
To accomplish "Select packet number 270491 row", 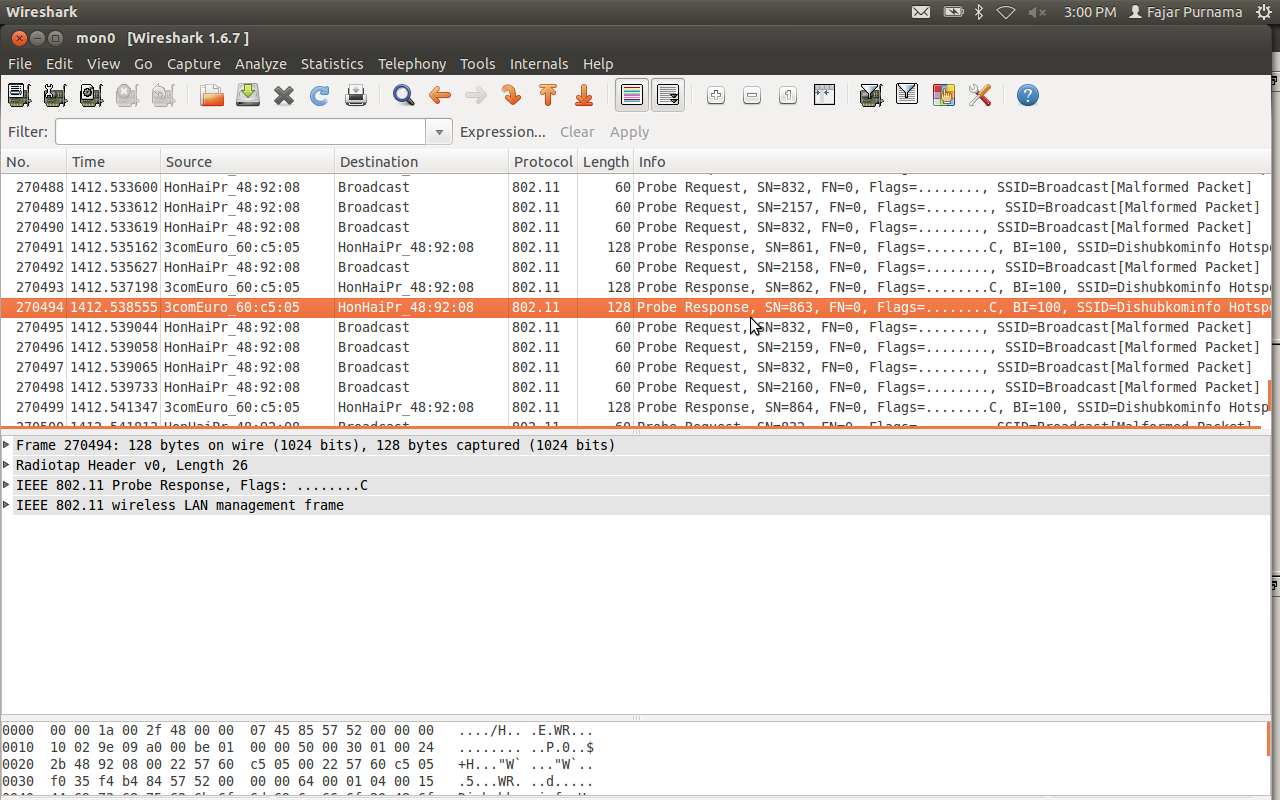I will (x=636, y=247).
